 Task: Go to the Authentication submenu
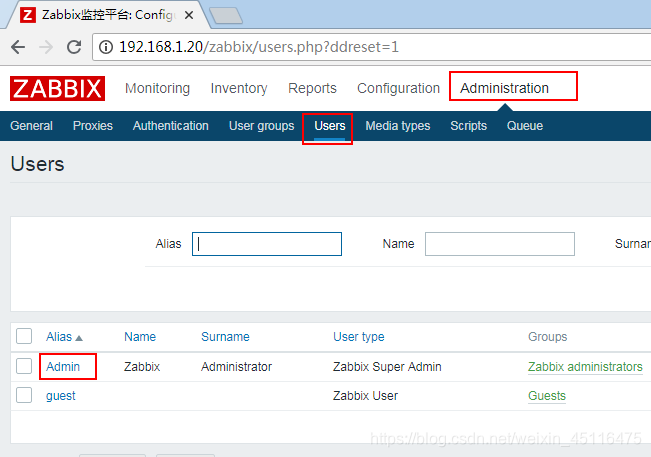171,126
